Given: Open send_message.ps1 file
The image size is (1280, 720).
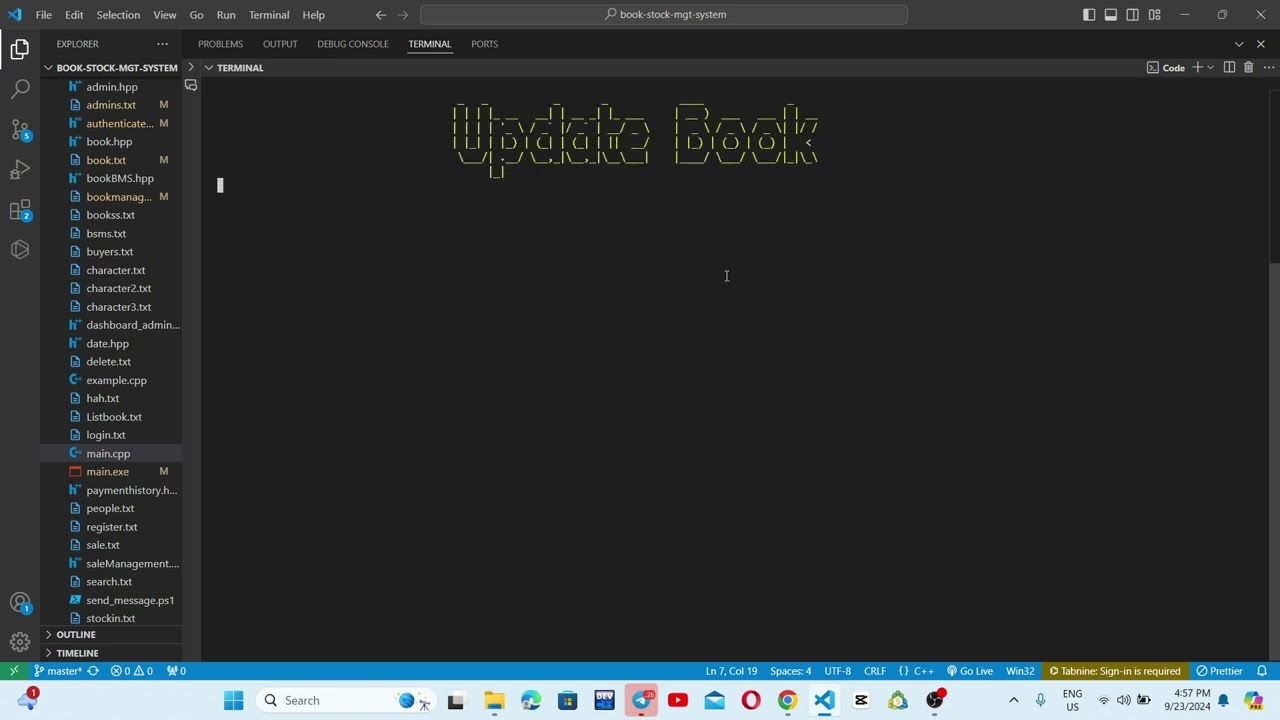Looking at the screenshot, I should (x=111, y=601).
